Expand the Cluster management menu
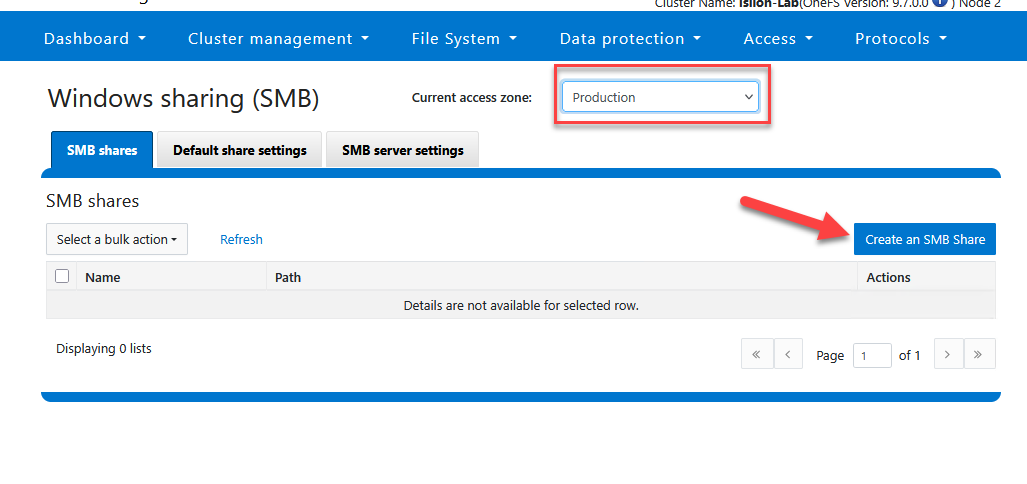This screenshot has width=1027, height=484. (278, 39)
